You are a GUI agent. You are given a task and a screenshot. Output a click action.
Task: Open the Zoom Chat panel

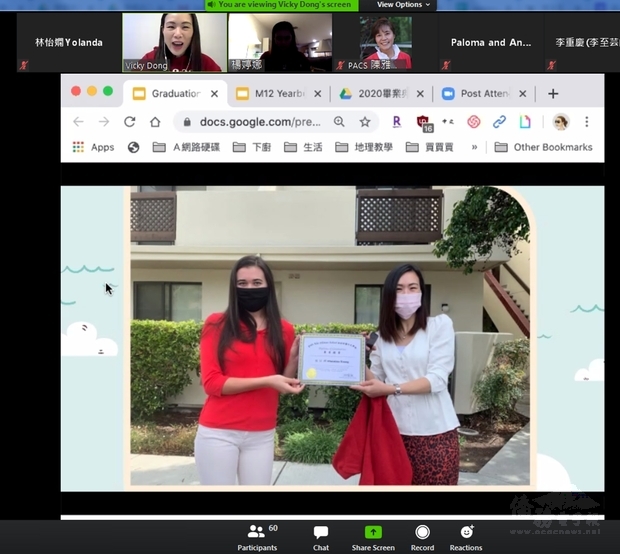321,536
